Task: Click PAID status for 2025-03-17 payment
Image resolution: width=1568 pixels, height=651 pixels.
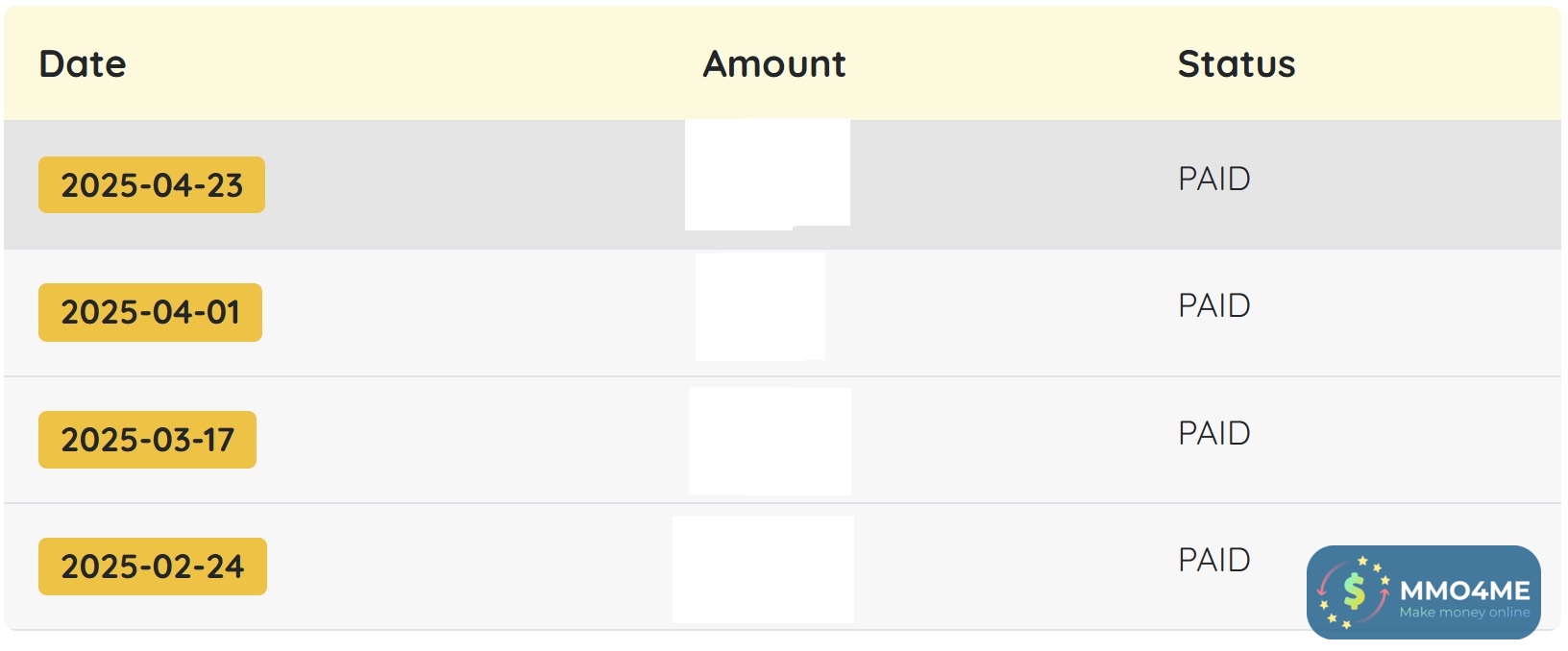Action: coord(1214,433)
